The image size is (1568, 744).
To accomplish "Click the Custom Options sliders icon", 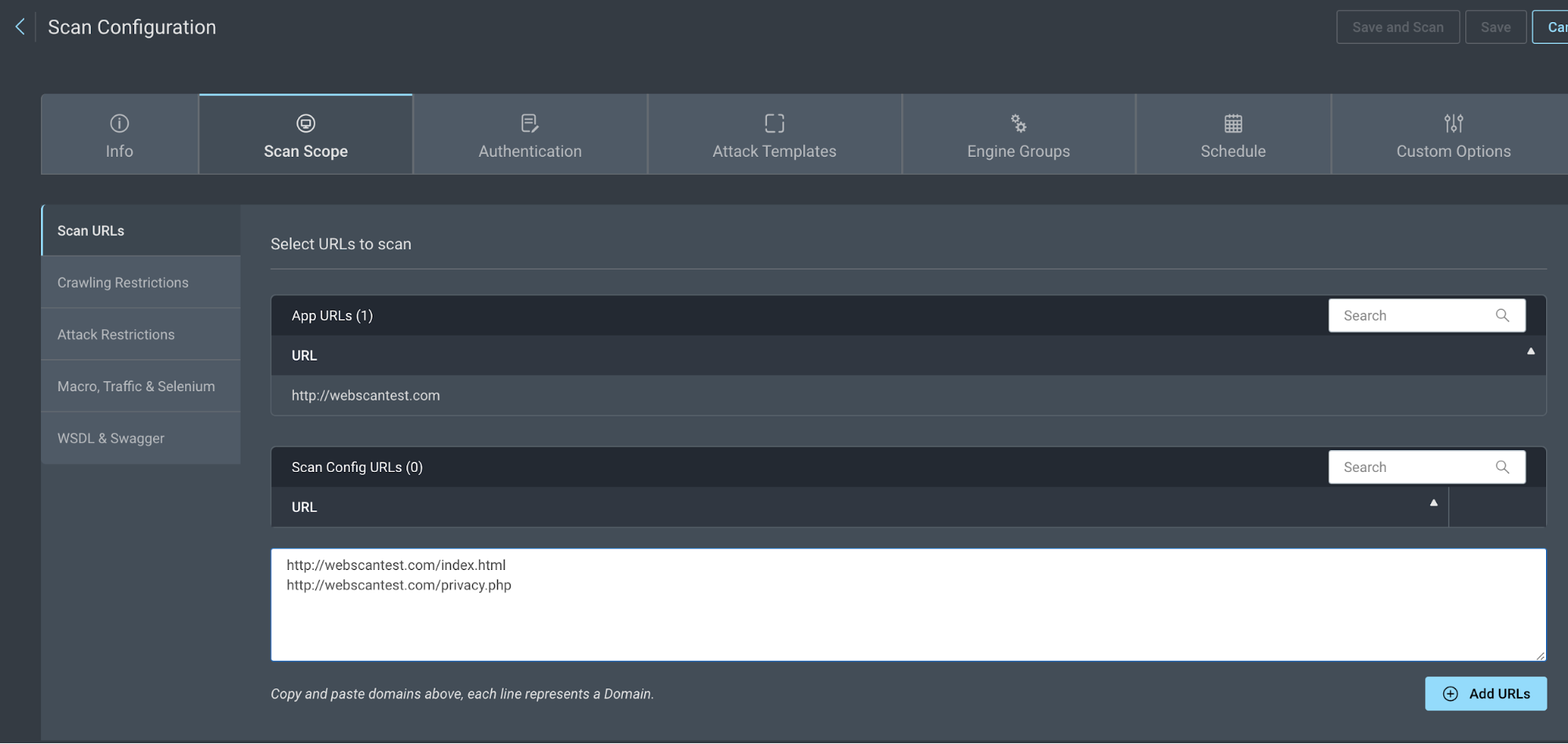I will point(1453,123).
